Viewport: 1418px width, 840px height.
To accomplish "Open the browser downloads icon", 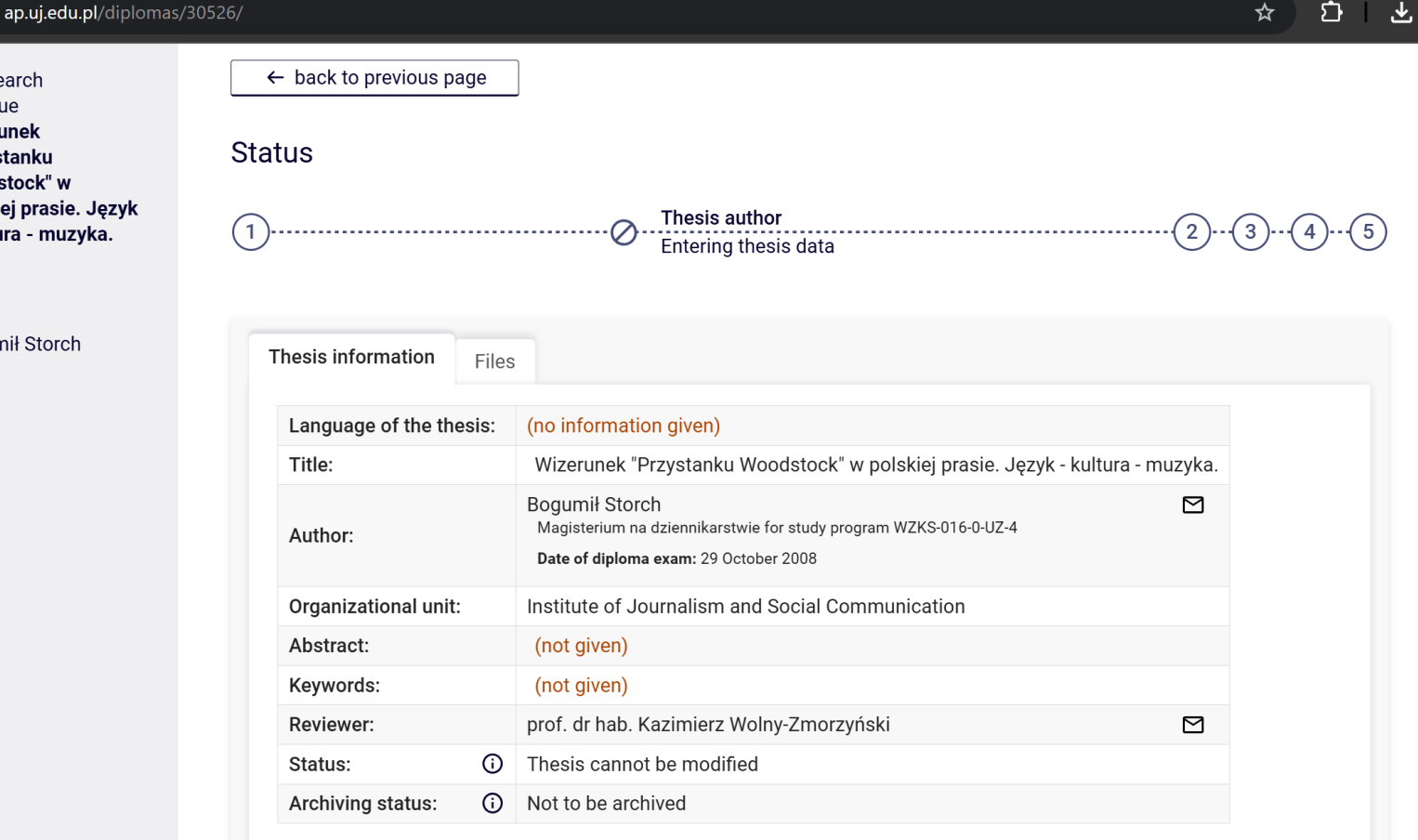I will 1400,13.
